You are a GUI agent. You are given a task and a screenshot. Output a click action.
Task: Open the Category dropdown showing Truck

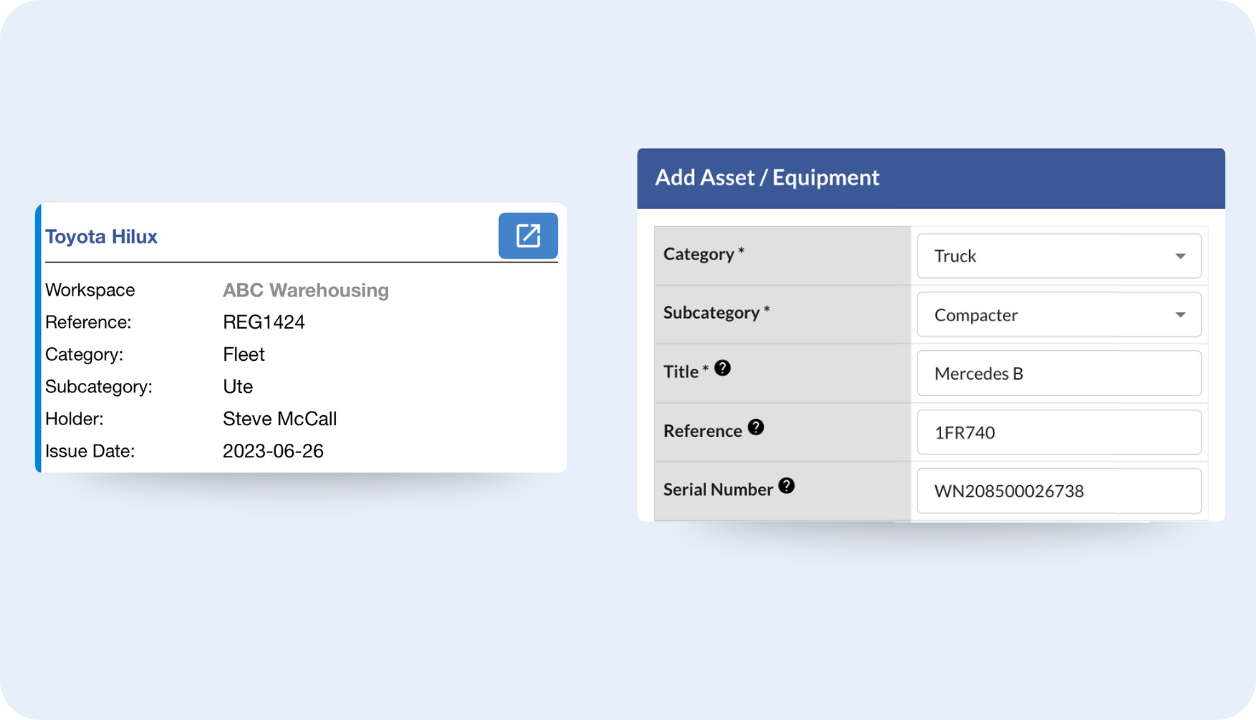pyautogui.click(x=1058, y=256)
